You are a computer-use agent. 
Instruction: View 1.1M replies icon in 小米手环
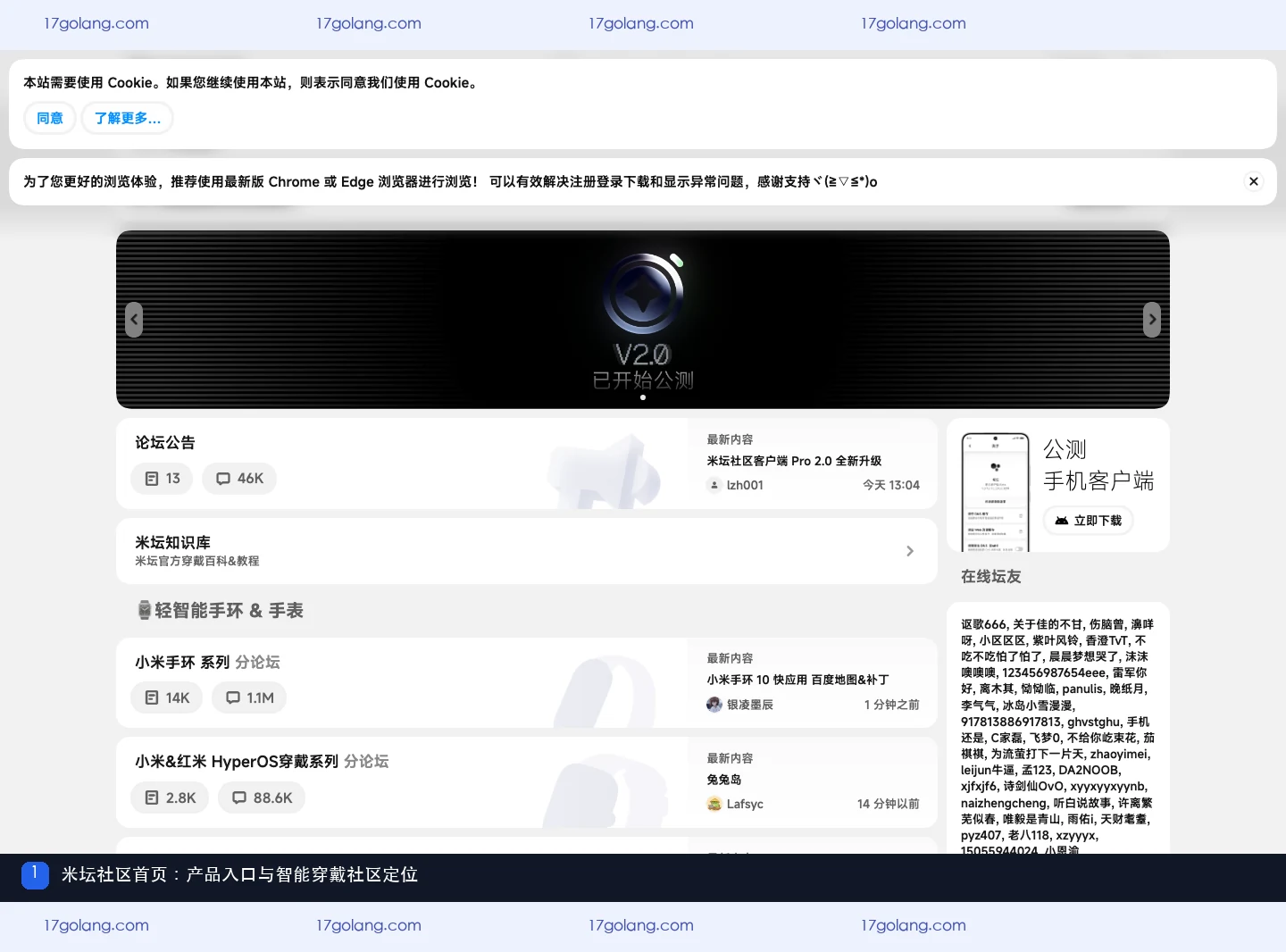pos(233,697)
